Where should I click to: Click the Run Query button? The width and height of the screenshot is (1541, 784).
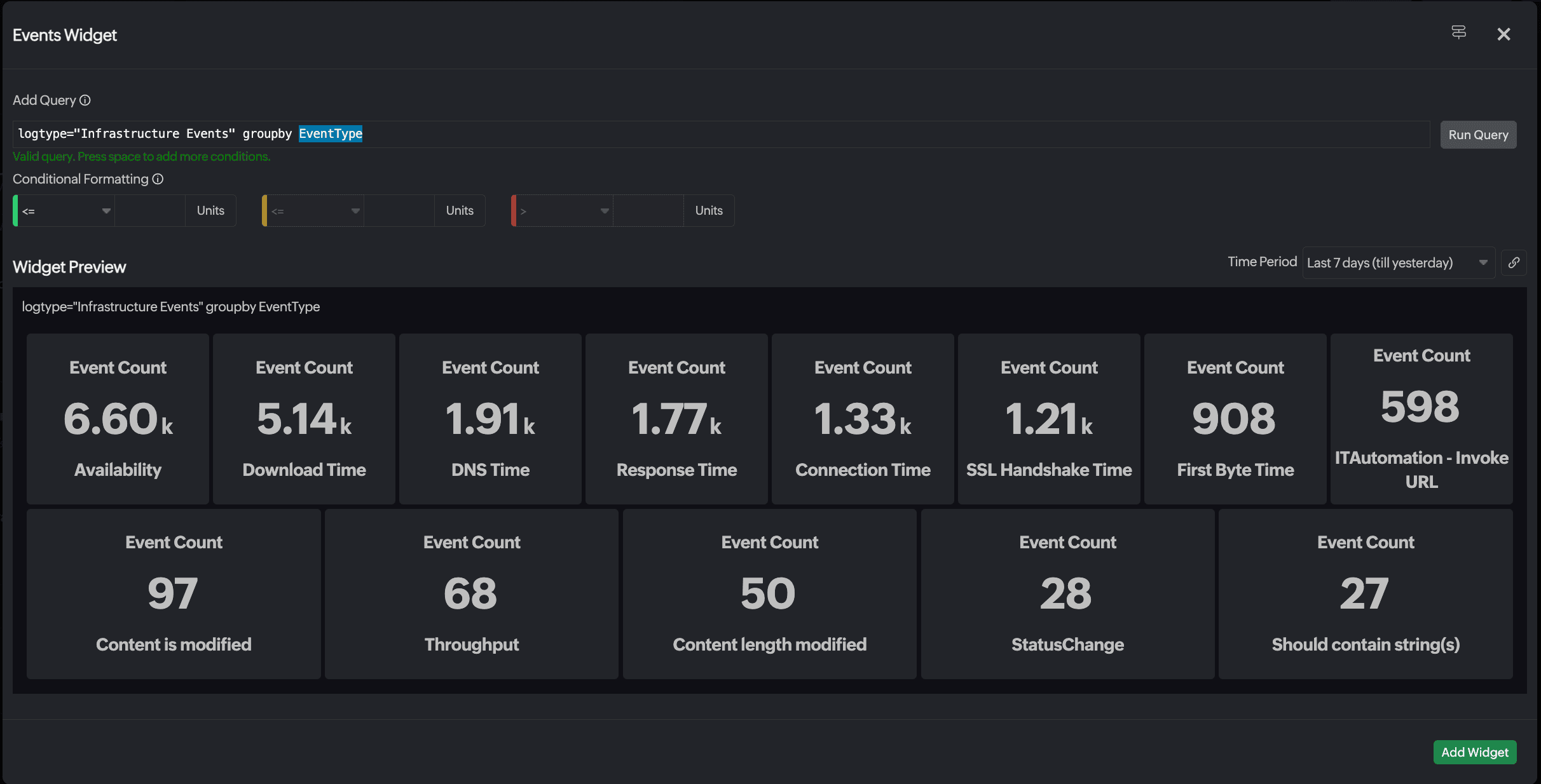pyautogui.click(x=1478, y=135)
